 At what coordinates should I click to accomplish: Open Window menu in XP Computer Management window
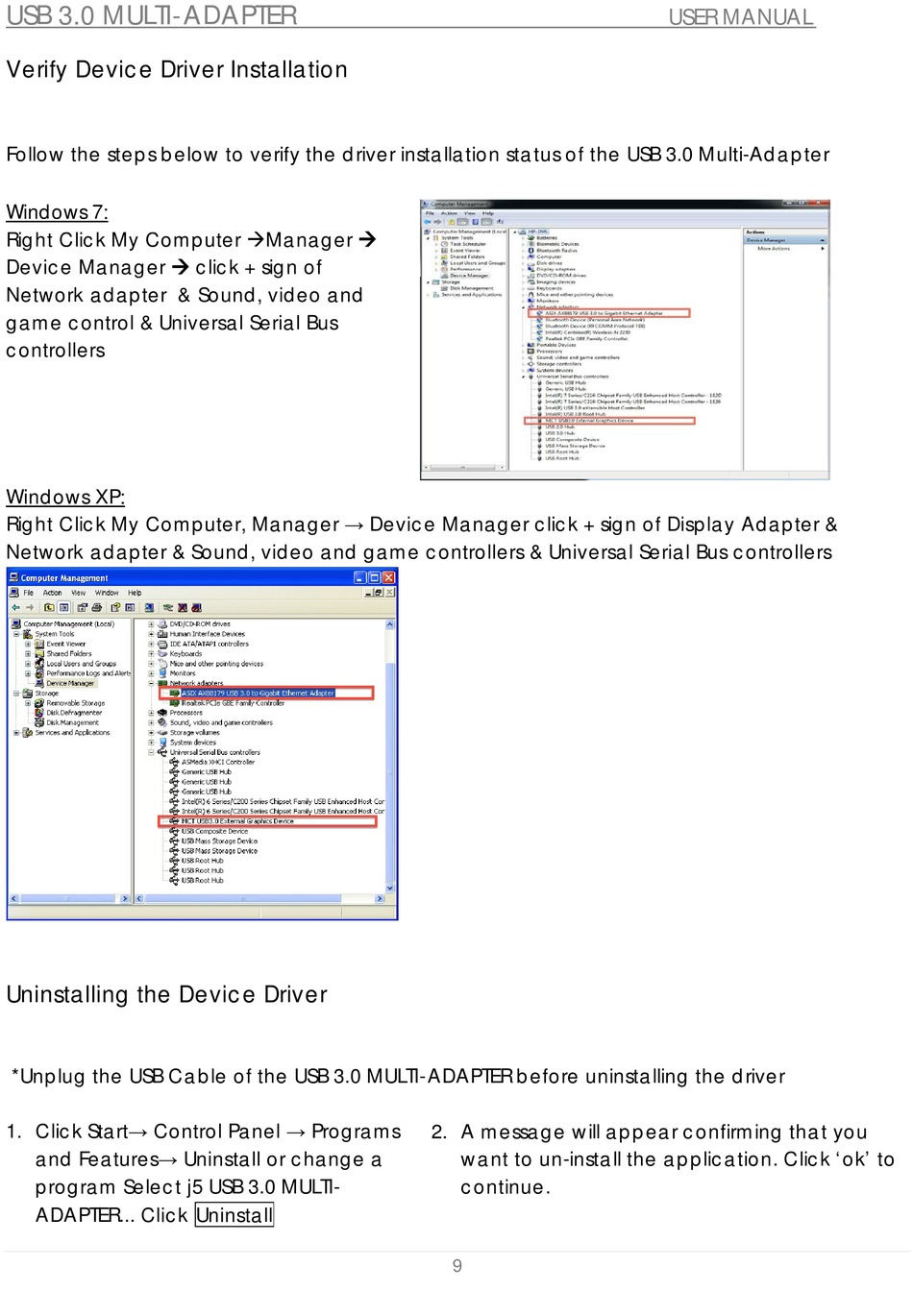107,593
